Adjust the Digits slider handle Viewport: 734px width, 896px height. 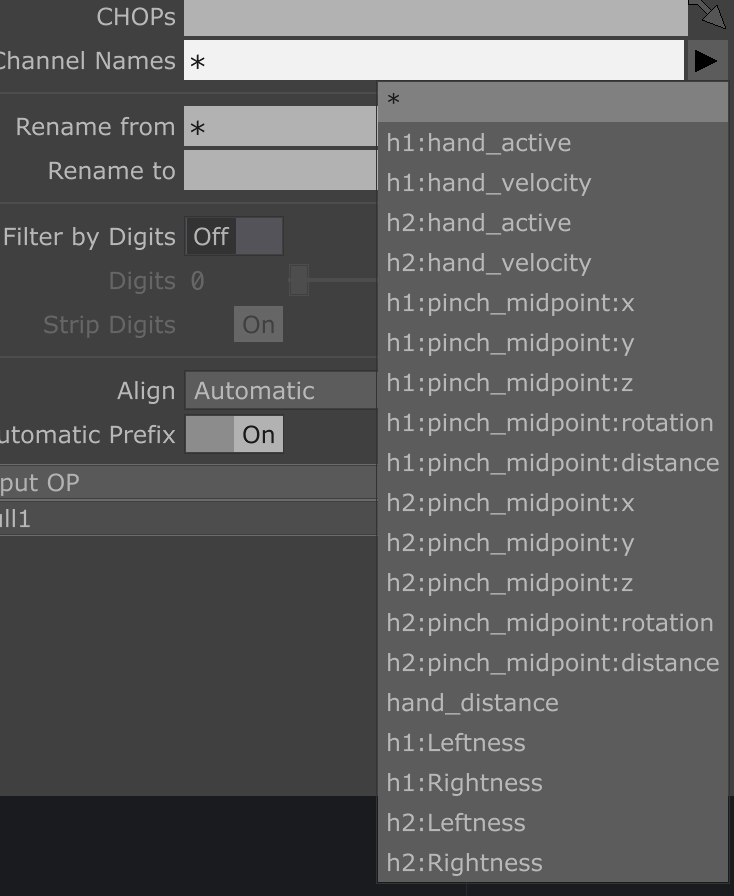298,281
